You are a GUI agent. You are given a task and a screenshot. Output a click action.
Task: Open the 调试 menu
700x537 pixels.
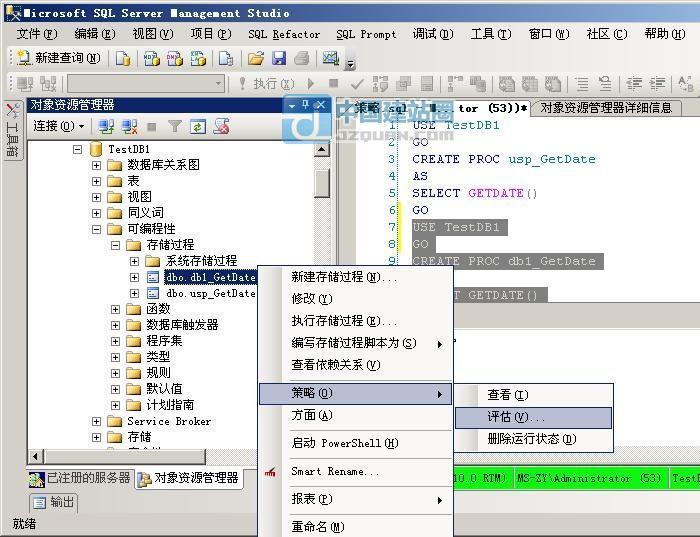(433, 34)
